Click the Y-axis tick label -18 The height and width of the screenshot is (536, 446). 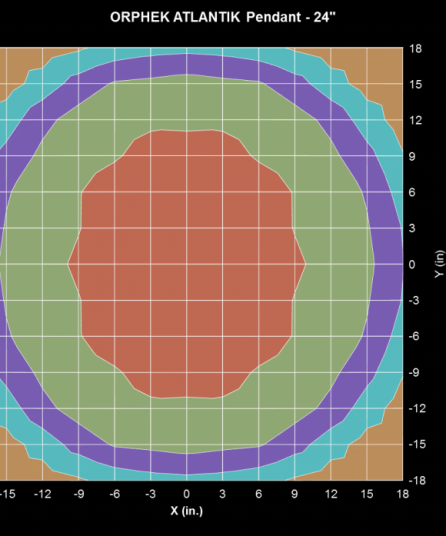pos(417,480)
